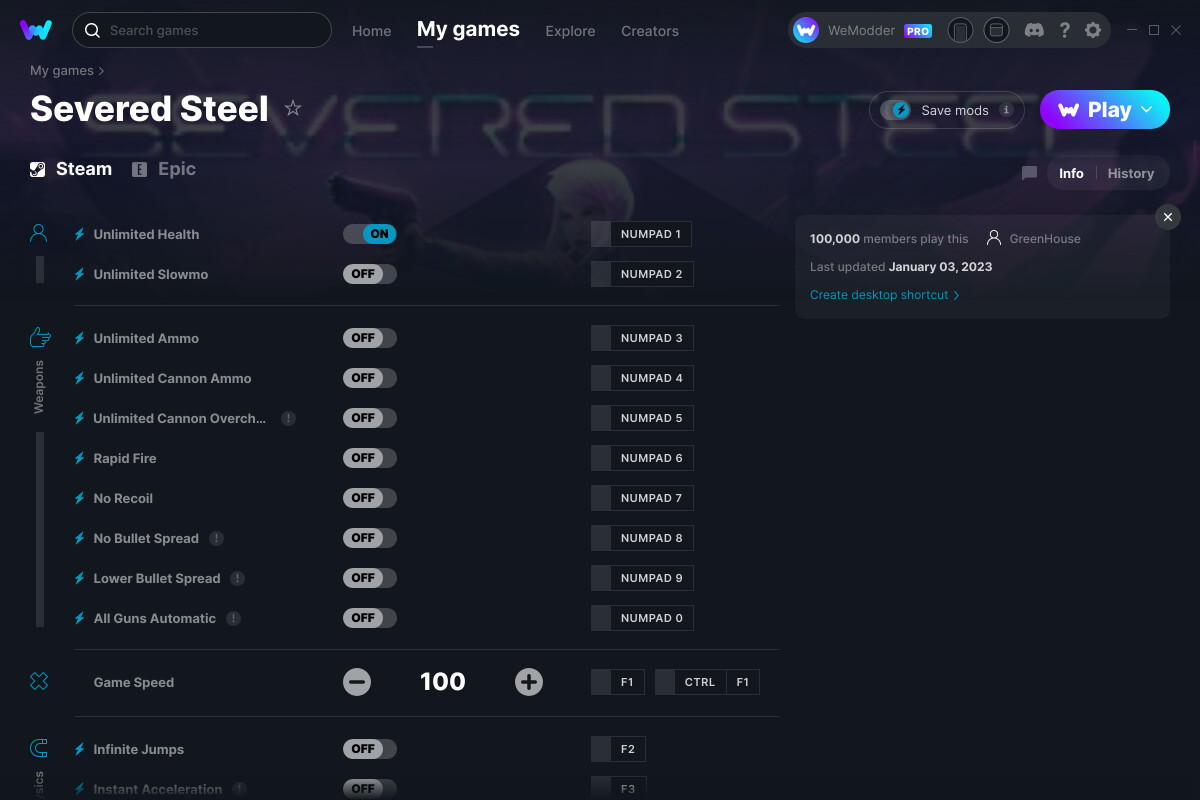
Task: Enable the Unlimited Ammo cheat
Action: pyautogui.click(x=369, y=337)
